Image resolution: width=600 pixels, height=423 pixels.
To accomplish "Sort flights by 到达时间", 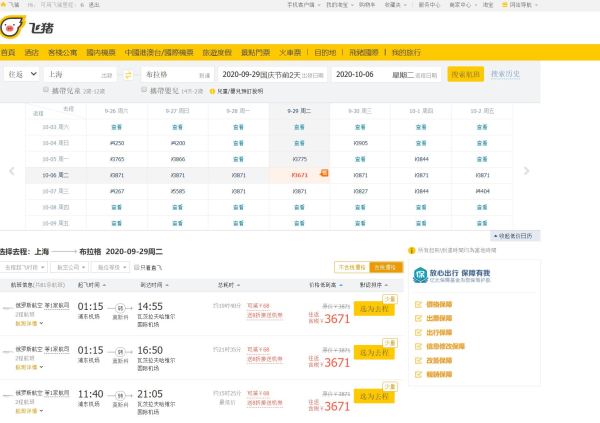I will pyautogui.click(x=154, y=285).
